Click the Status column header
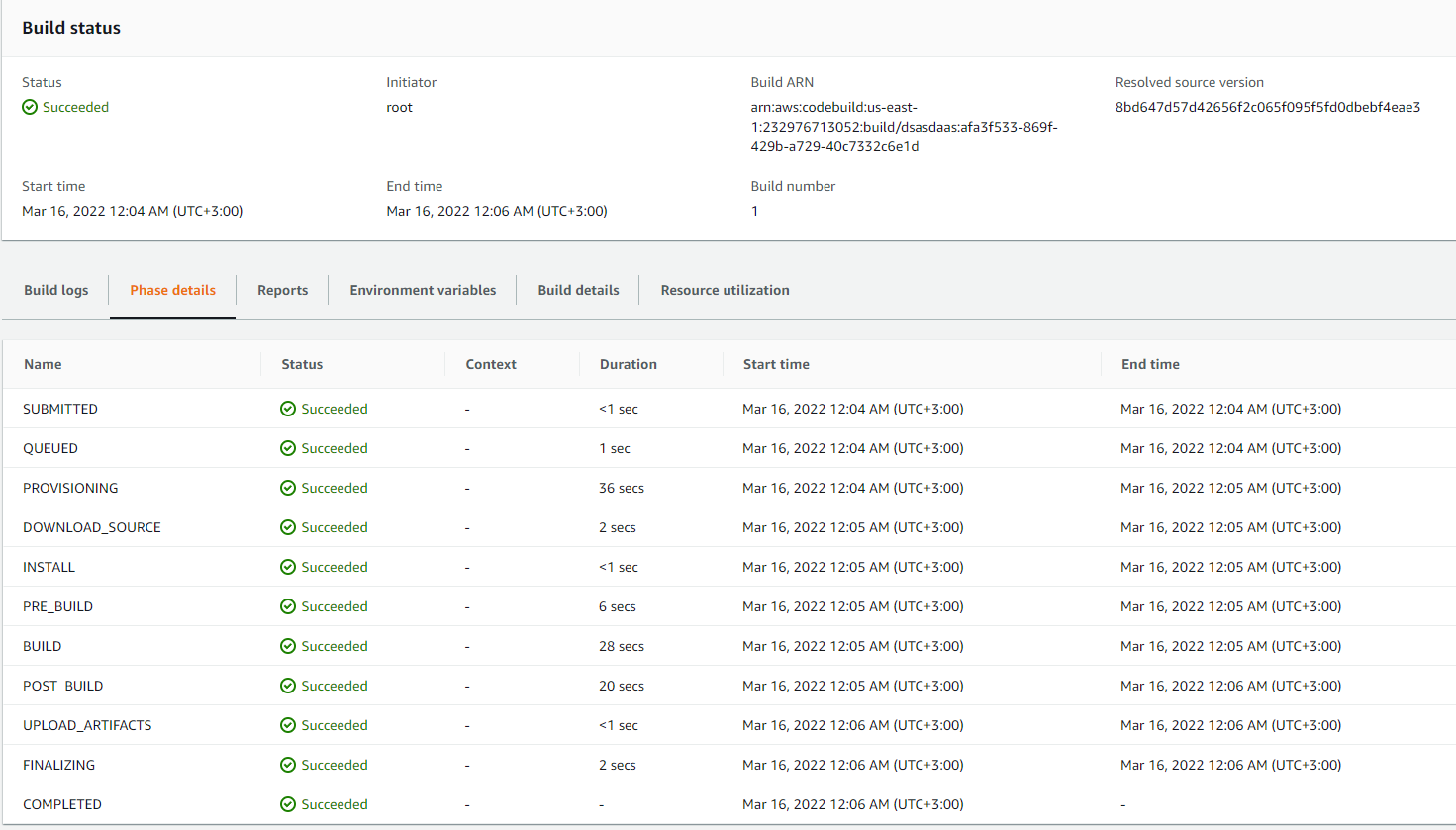1456x830 pixels. click(302, 364)
